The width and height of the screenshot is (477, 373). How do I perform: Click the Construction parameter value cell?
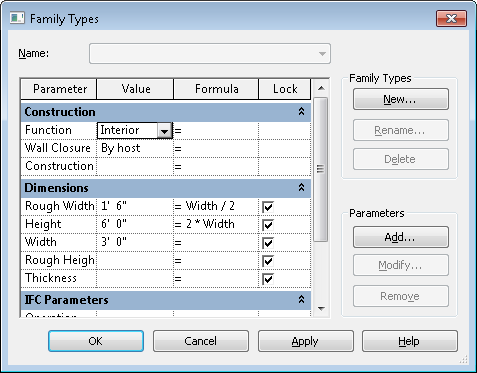(135, 166)
